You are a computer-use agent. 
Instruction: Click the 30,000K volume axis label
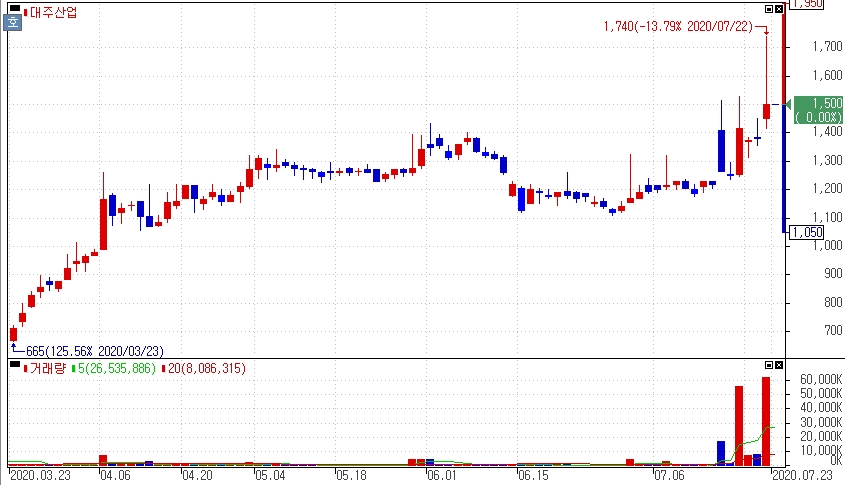click(x=821, y=422)
